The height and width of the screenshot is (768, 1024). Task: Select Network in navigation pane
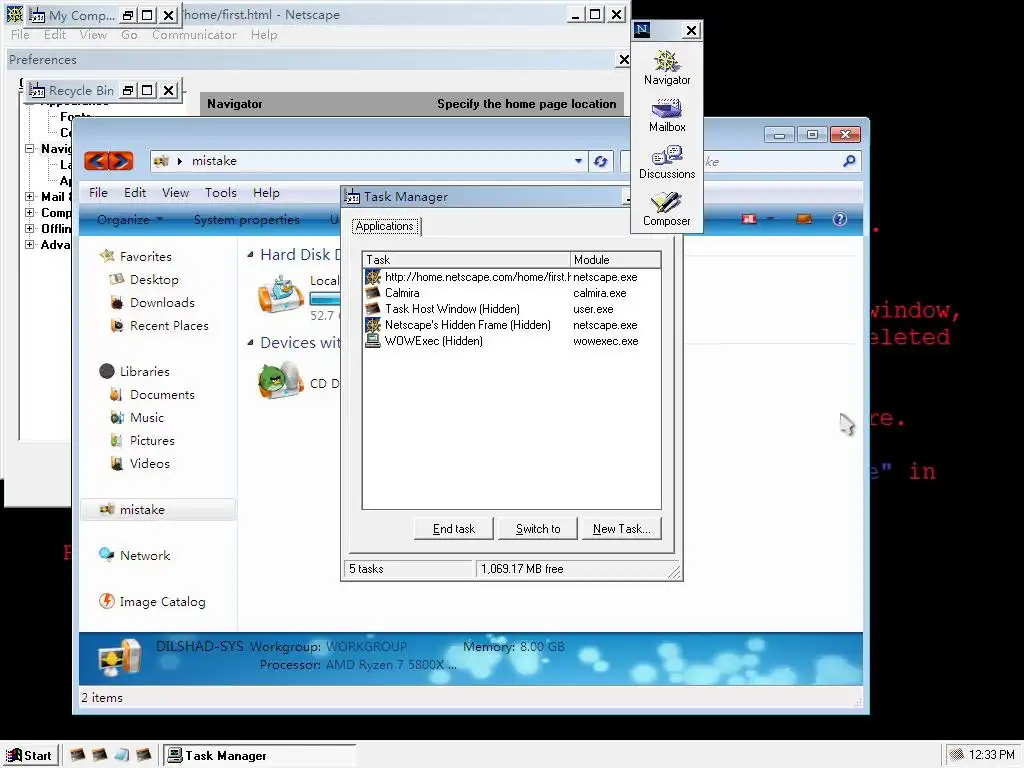coord(144,555)
